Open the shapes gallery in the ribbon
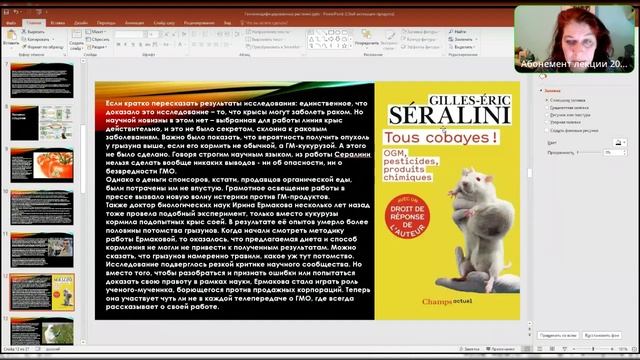 tap(329, 39)
